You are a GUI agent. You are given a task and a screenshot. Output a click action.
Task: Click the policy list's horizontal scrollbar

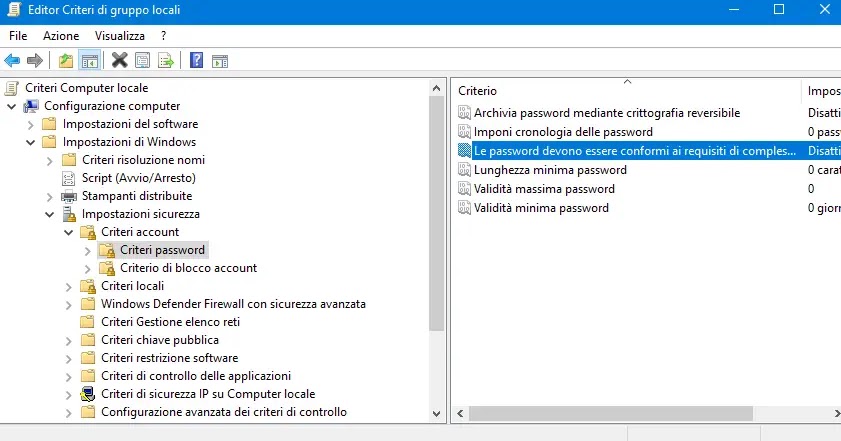pyautogui.click(x=640, y=413)
